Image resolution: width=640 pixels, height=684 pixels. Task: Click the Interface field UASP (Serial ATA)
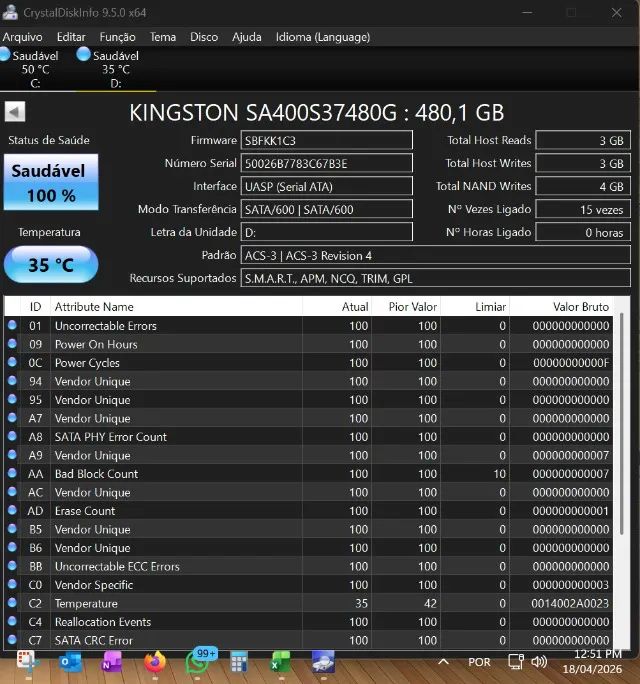click(x=326, y=186)
